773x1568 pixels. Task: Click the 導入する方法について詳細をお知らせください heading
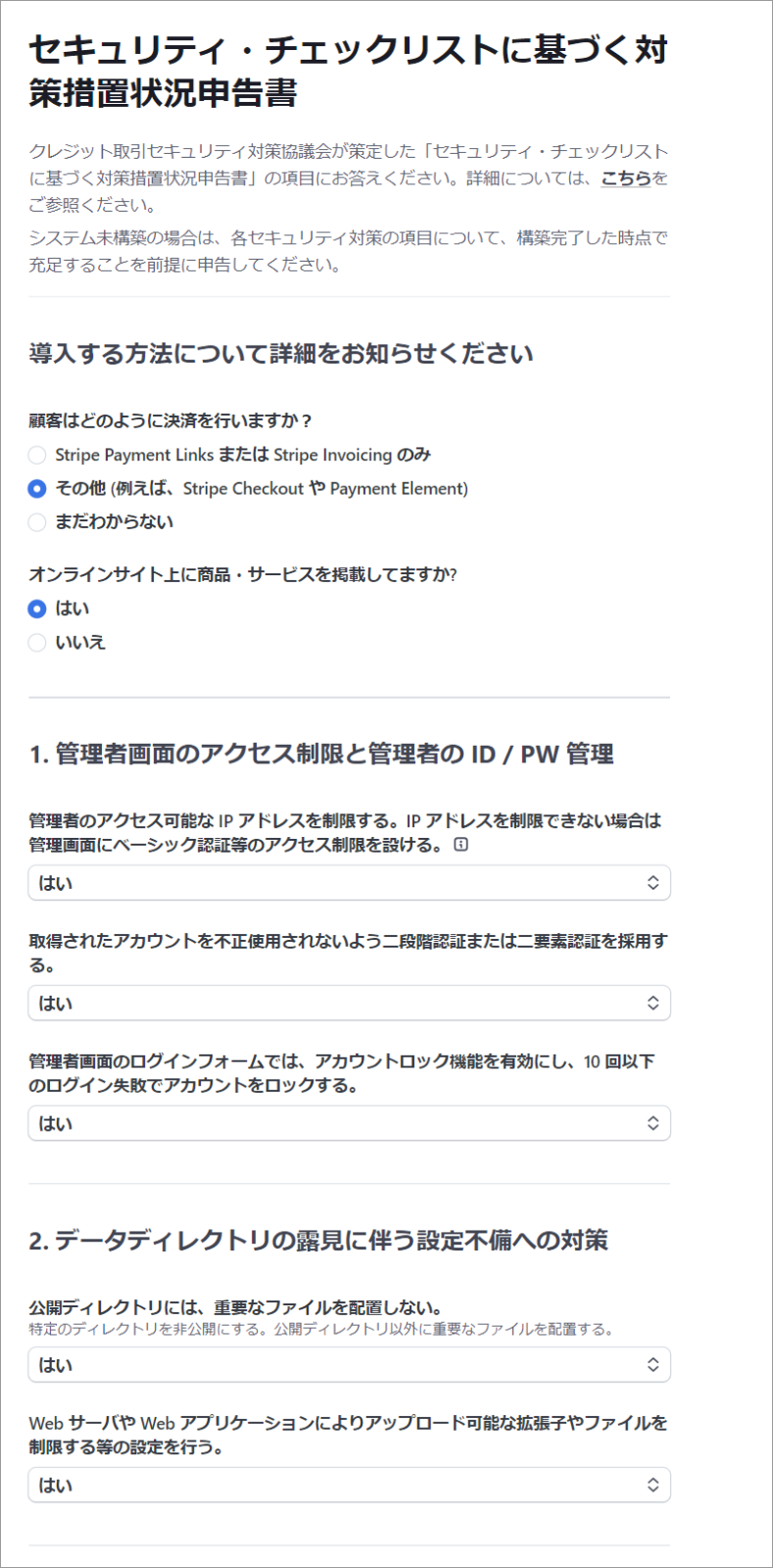[x=281, y=354]
